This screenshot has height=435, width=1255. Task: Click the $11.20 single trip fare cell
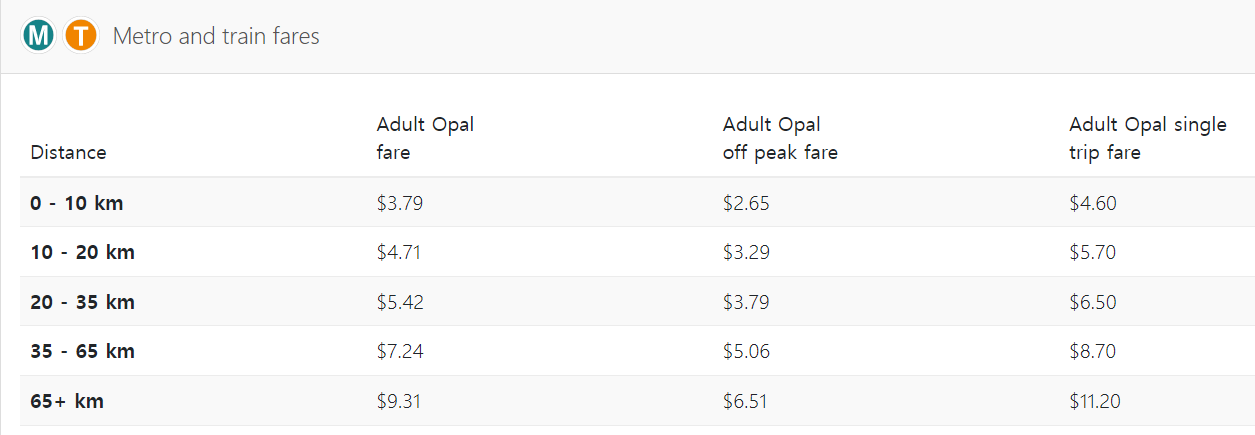click(x=1095, y=402)
